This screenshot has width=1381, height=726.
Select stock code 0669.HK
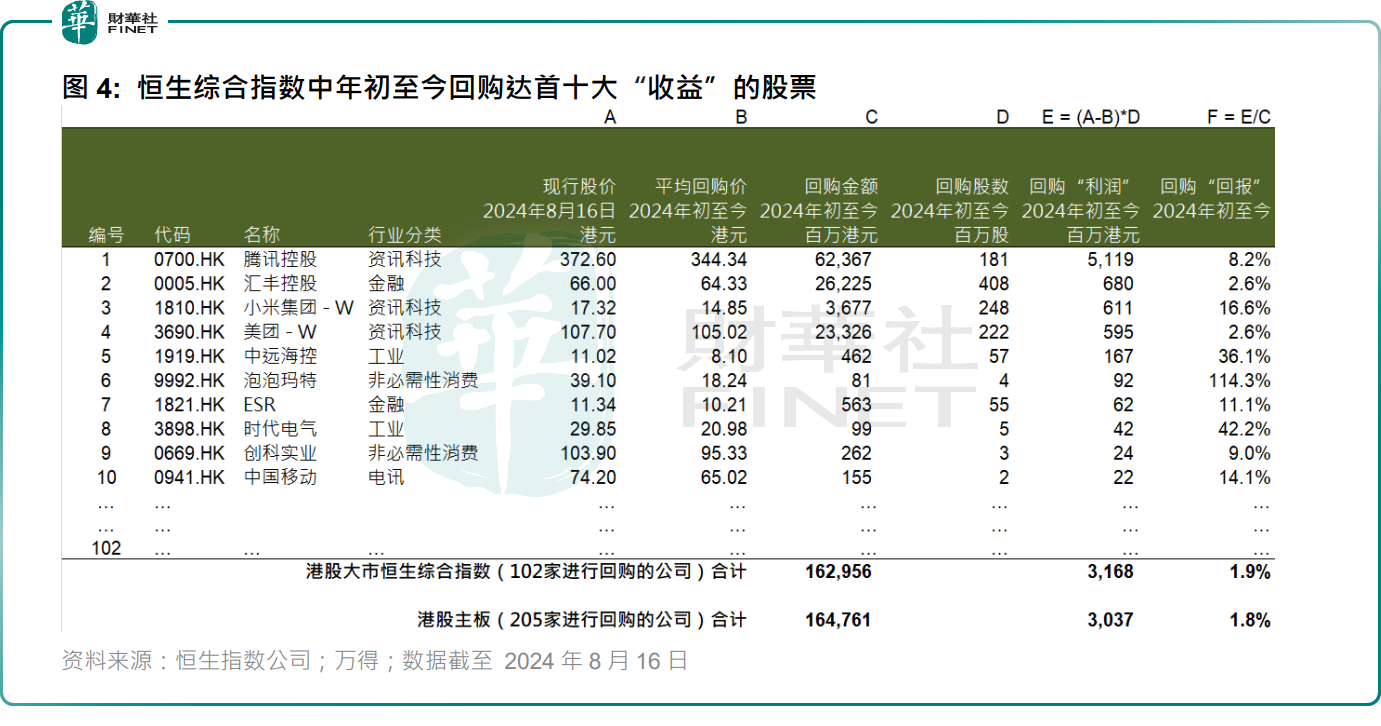[x=190, y=453]
